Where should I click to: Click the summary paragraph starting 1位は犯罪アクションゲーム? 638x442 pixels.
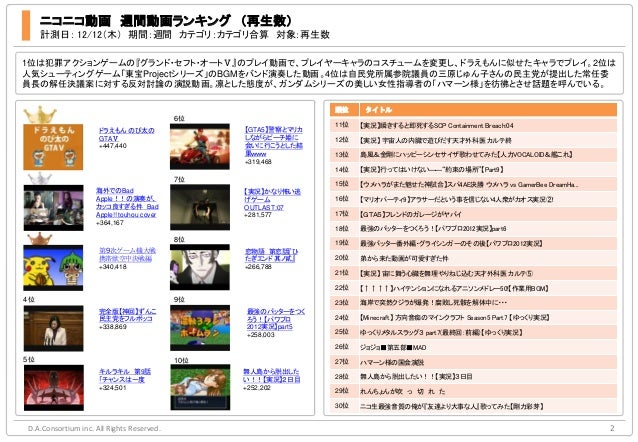[319, 73]
